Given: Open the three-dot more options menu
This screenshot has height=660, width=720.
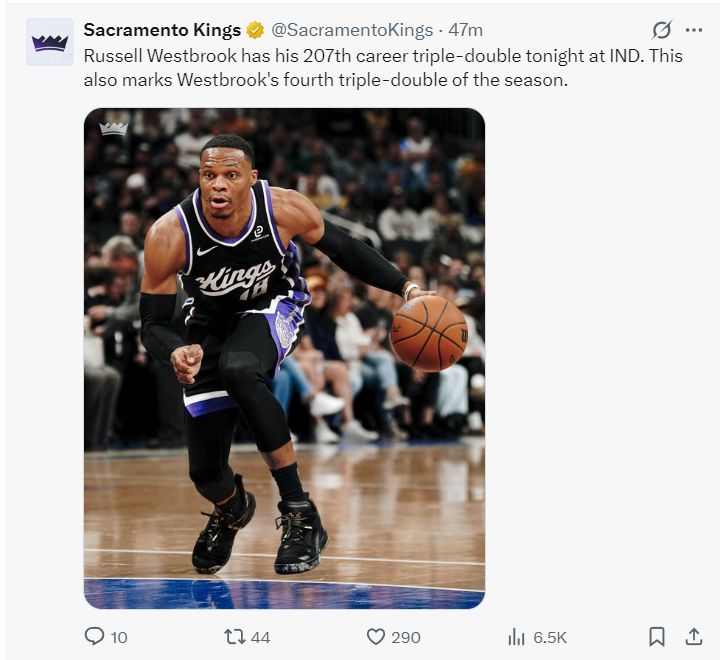Looking at the screenshot, I should click(x=693, y=30).
